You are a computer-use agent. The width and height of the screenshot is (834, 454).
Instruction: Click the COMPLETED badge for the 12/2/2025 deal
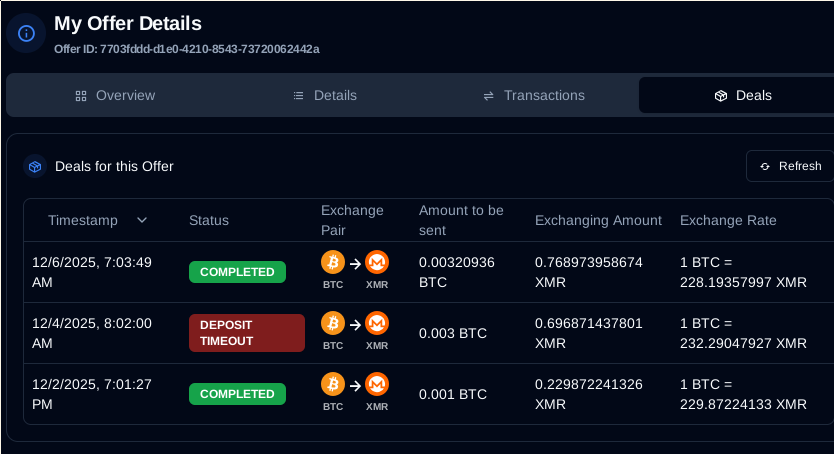click(237, 394)
